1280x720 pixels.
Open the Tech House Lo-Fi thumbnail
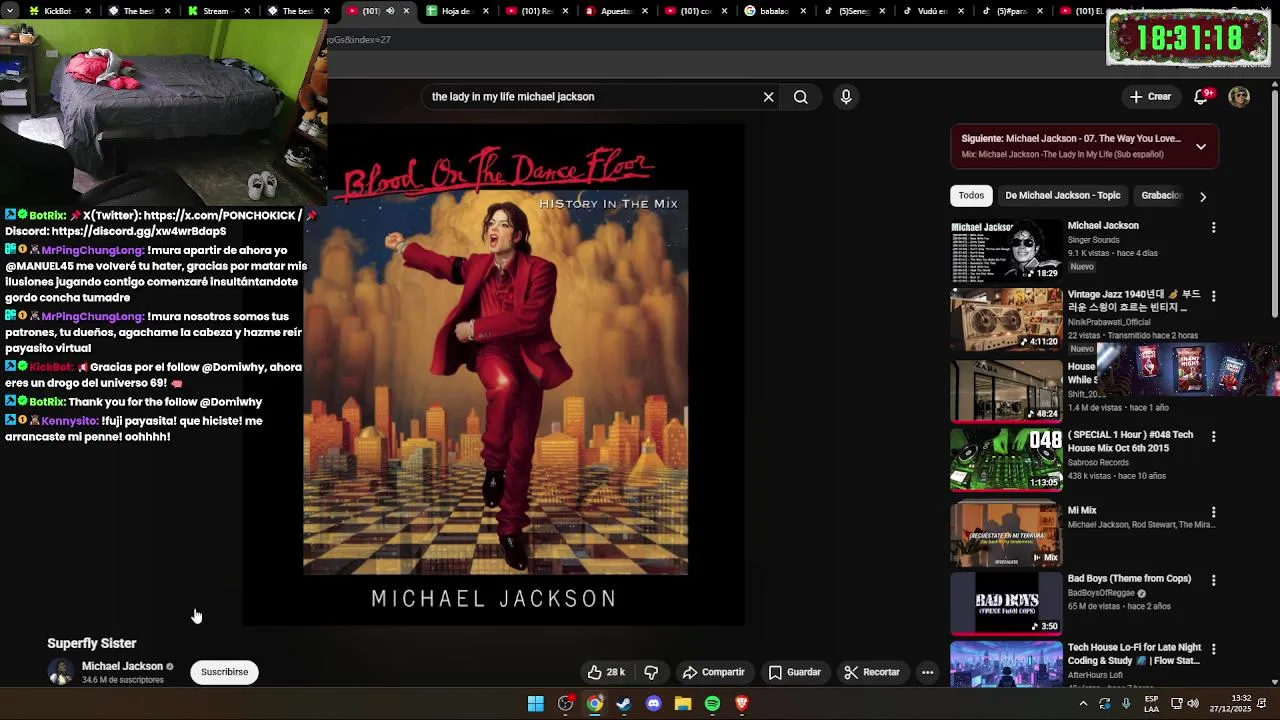click(1006, 665)
